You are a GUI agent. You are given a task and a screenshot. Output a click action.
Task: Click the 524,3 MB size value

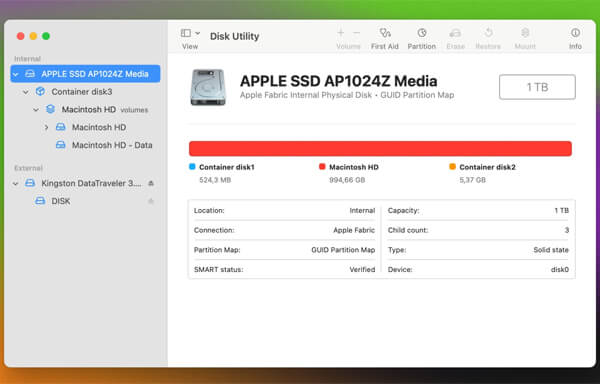[215, 180]
